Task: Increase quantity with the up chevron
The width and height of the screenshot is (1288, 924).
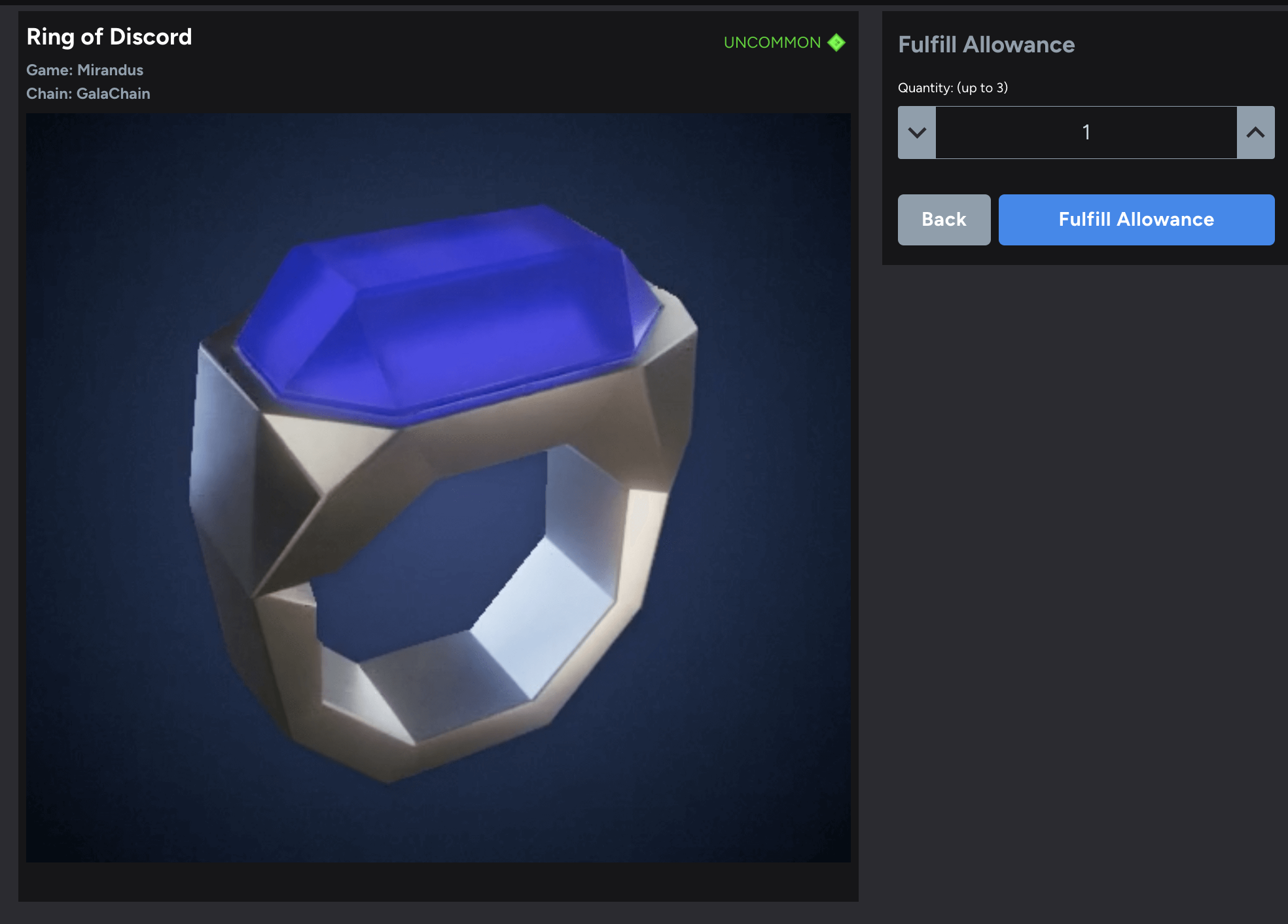Action: click(1255, 132)
